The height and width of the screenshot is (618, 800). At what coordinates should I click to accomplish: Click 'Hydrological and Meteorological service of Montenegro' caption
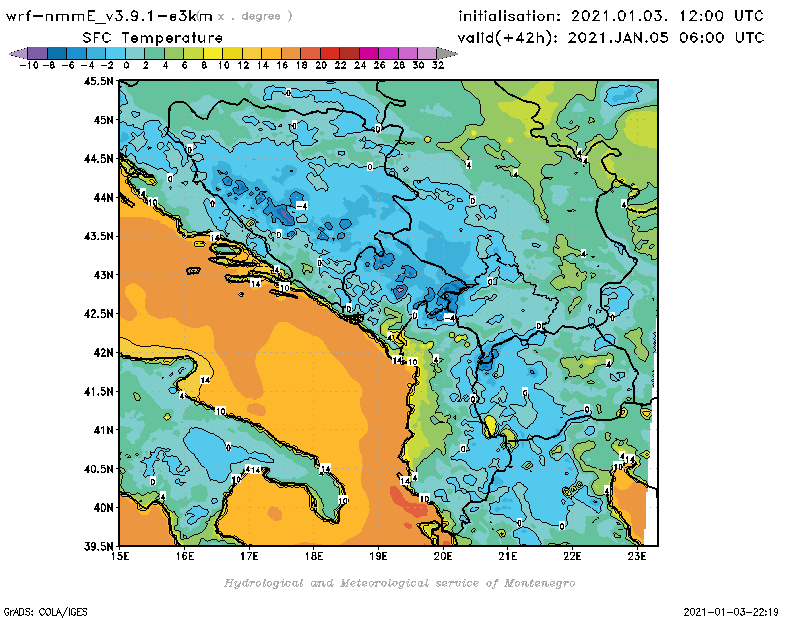(x=399, y=583)
